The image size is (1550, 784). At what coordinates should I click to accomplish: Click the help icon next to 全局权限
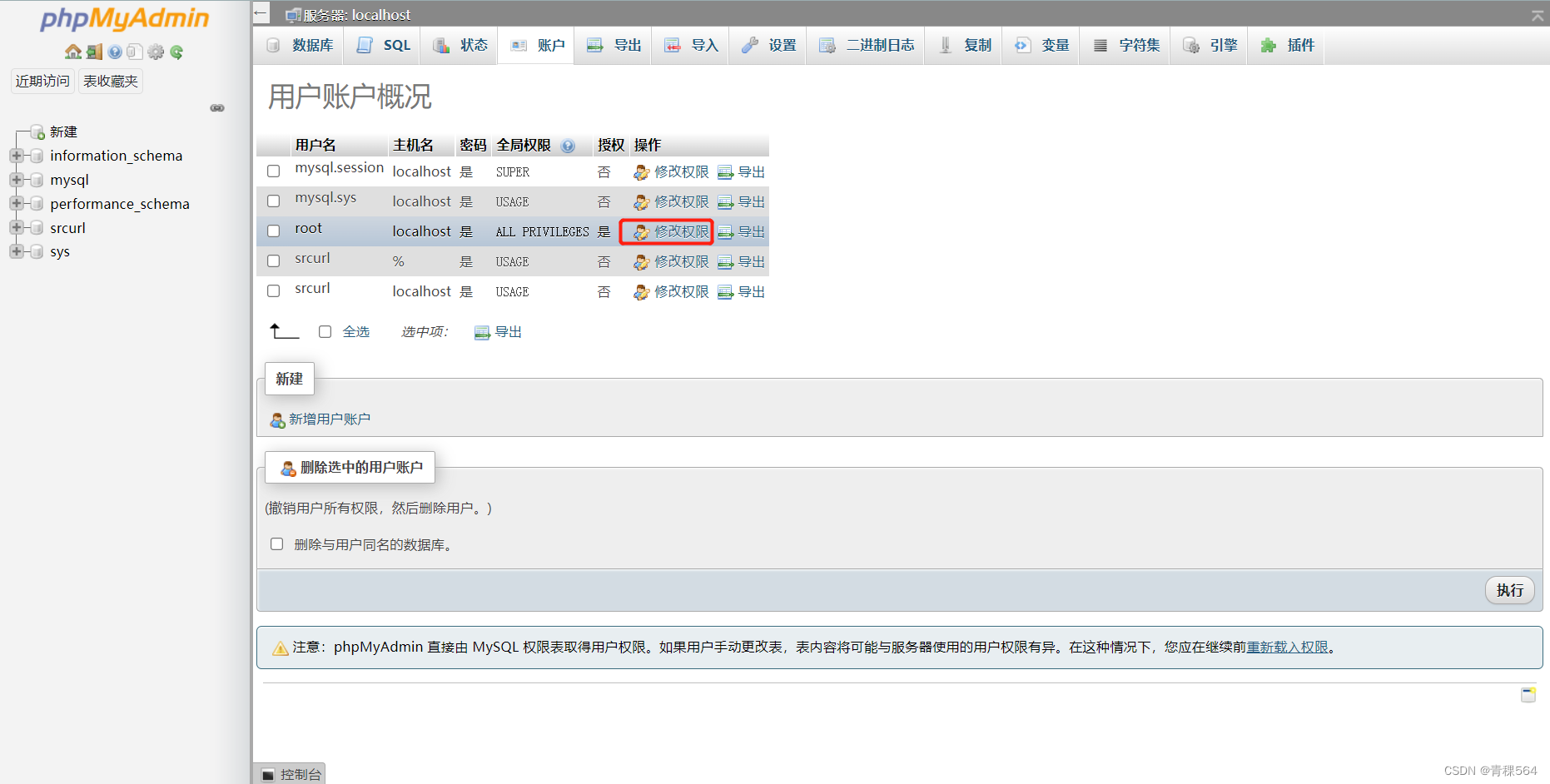tap(569, 145)
